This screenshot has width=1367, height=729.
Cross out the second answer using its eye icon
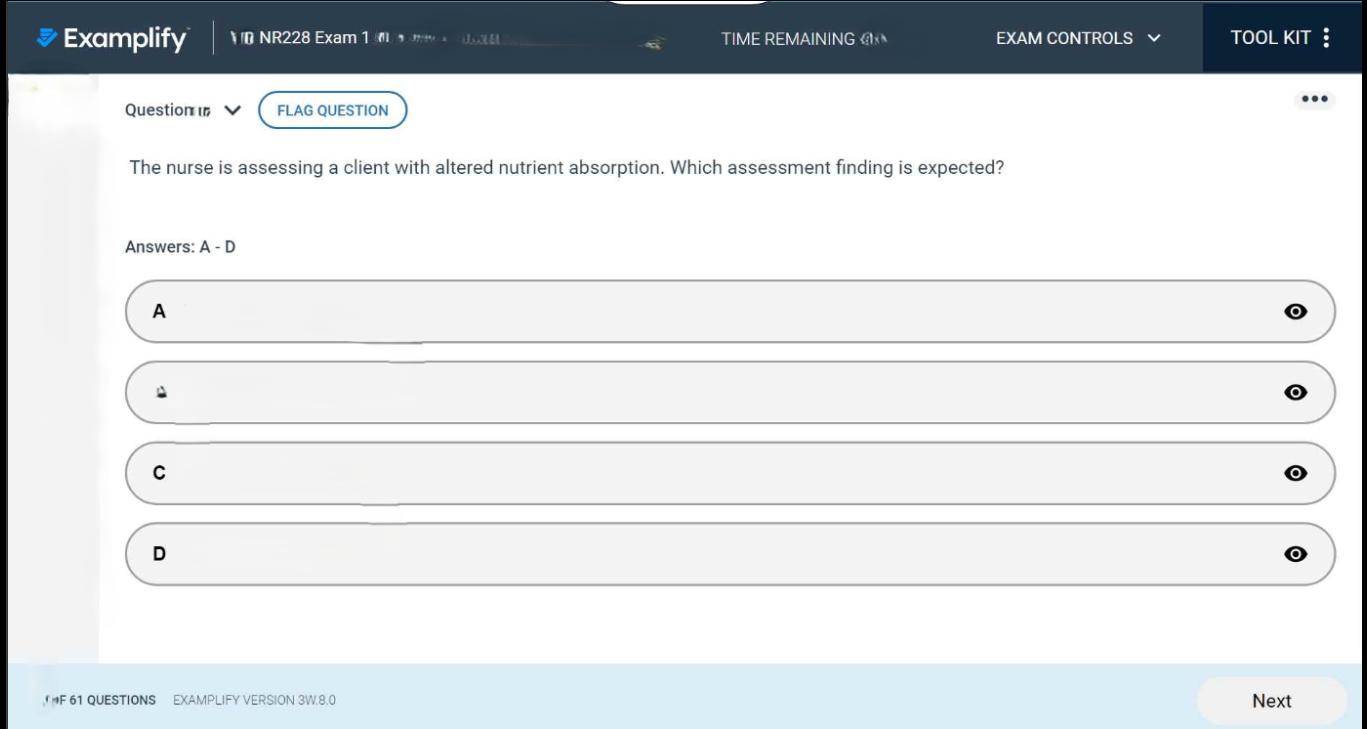(1295, 393)
